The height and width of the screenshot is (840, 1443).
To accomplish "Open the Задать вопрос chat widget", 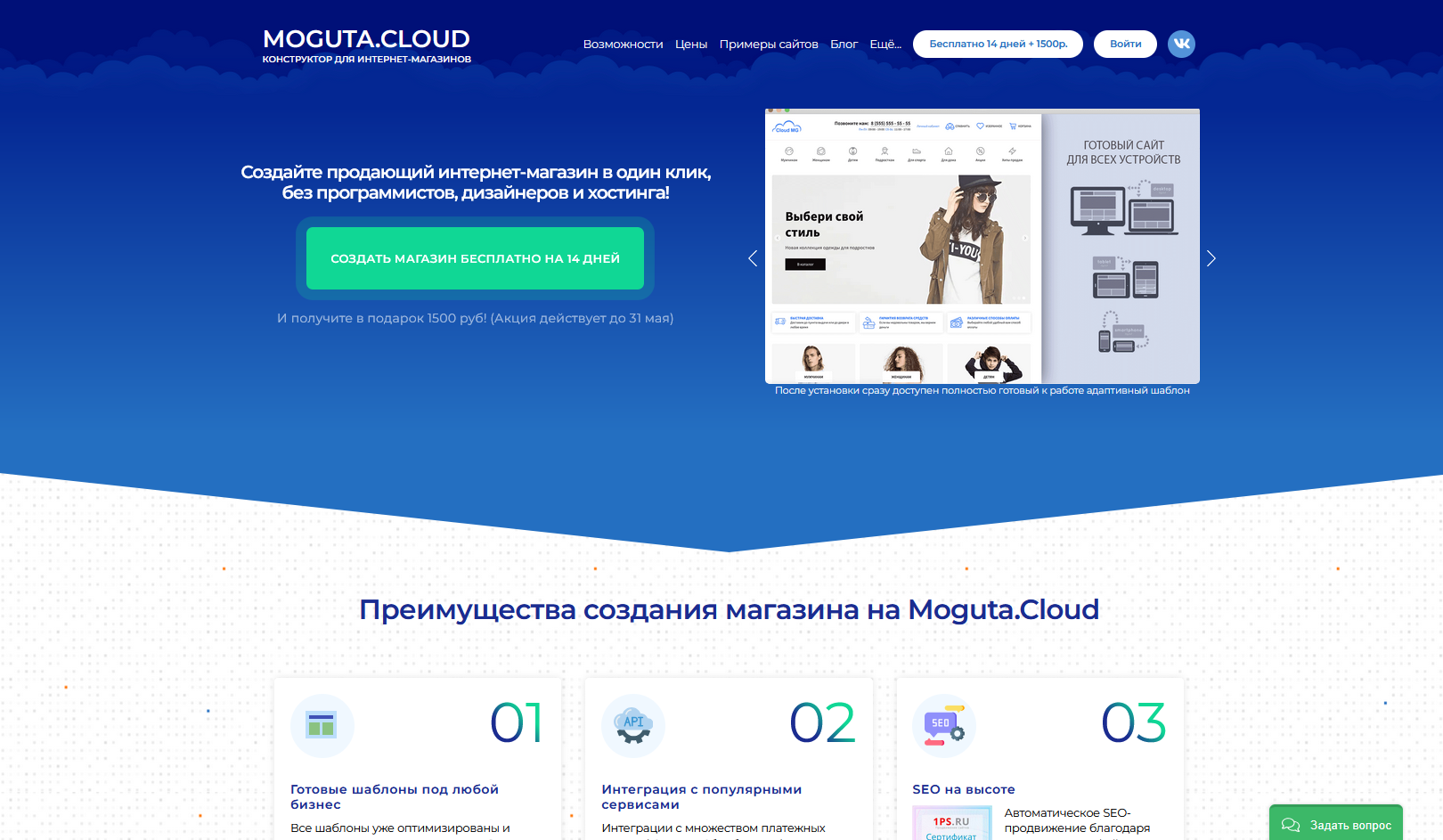I will (1335, 824).
